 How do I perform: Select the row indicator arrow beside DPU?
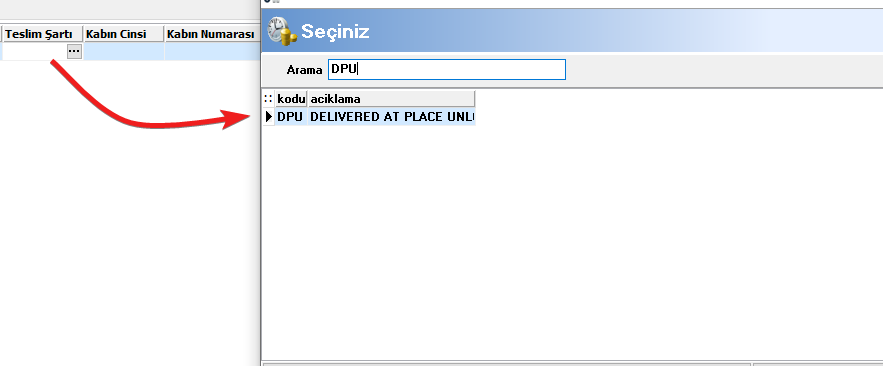(x=269, y=117)
